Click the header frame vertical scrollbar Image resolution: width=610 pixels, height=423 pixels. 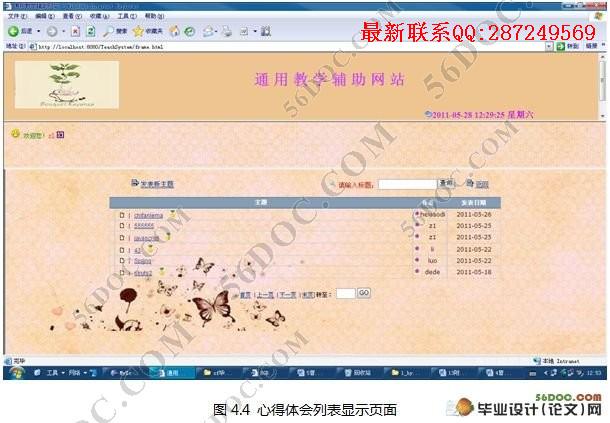[603, 86]
